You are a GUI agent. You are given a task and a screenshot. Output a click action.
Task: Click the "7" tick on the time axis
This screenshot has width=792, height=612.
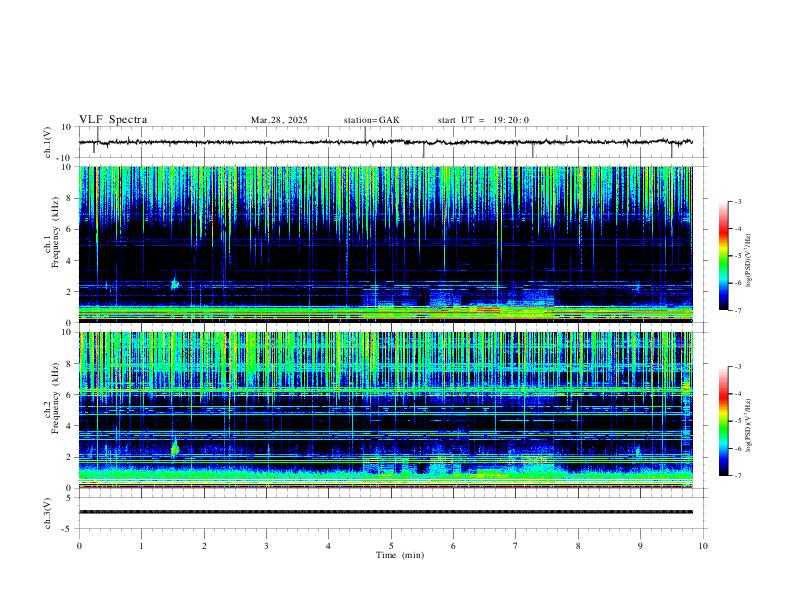516,546
